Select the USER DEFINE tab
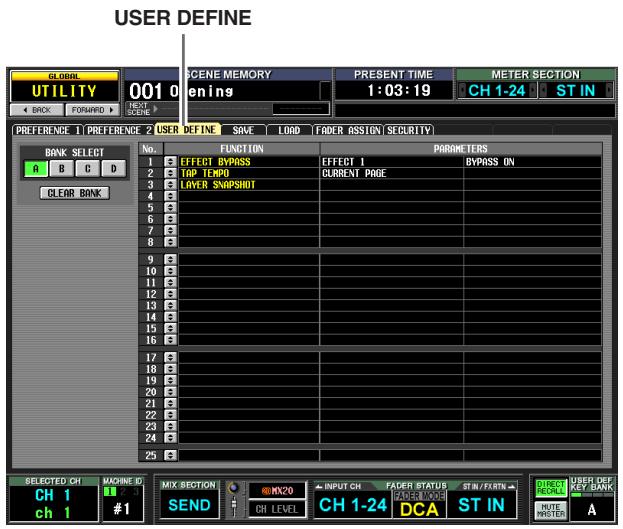This screenshot has width=623, height=529. pyautogui.click(x=187, y=130)
